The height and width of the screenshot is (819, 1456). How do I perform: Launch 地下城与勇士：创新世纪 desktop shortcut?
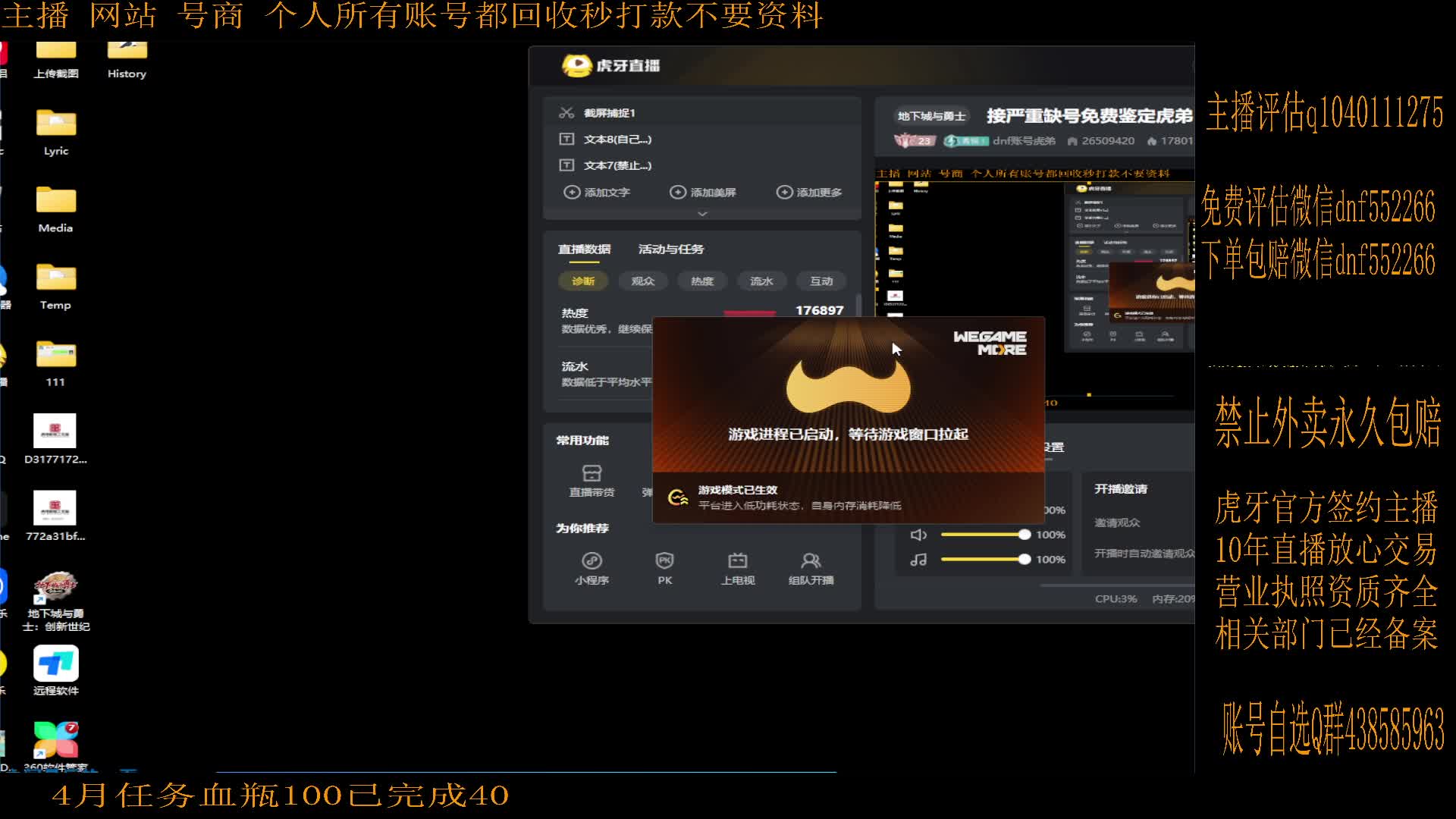point(55,601)
